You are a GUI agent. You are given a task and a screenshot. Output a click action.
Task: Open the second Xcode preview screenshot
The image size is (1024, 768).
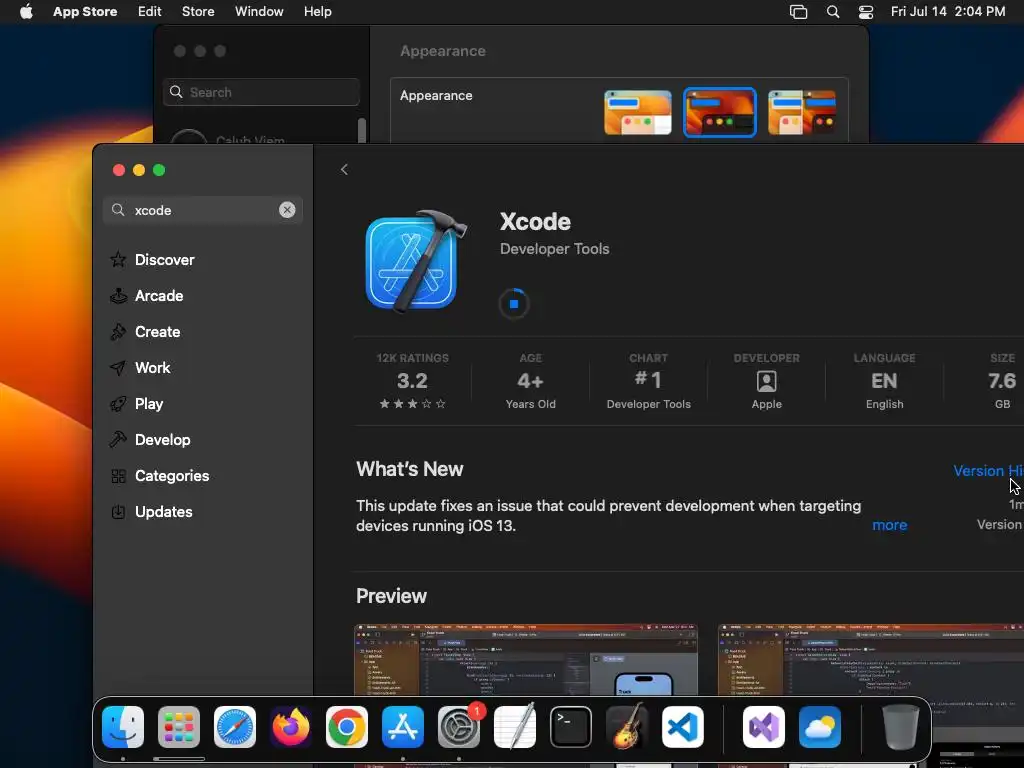click(x=871, y=660)
